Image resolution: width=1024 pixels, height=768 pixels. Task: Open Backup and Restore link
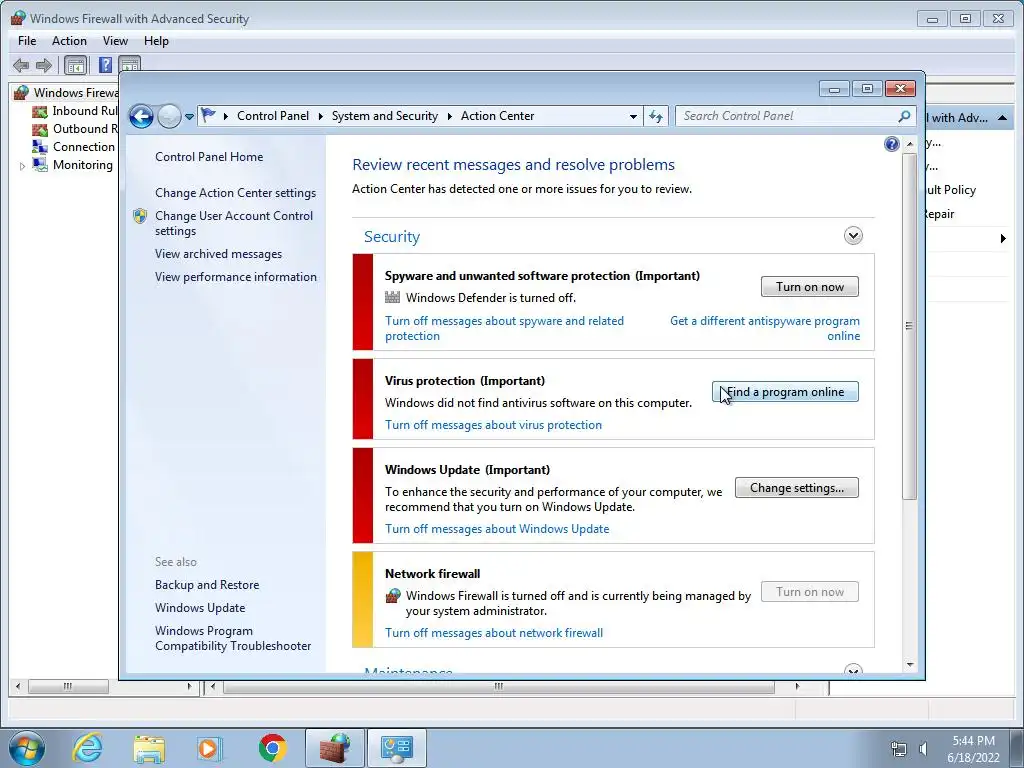pyautogui.click(x=207, y=585)
